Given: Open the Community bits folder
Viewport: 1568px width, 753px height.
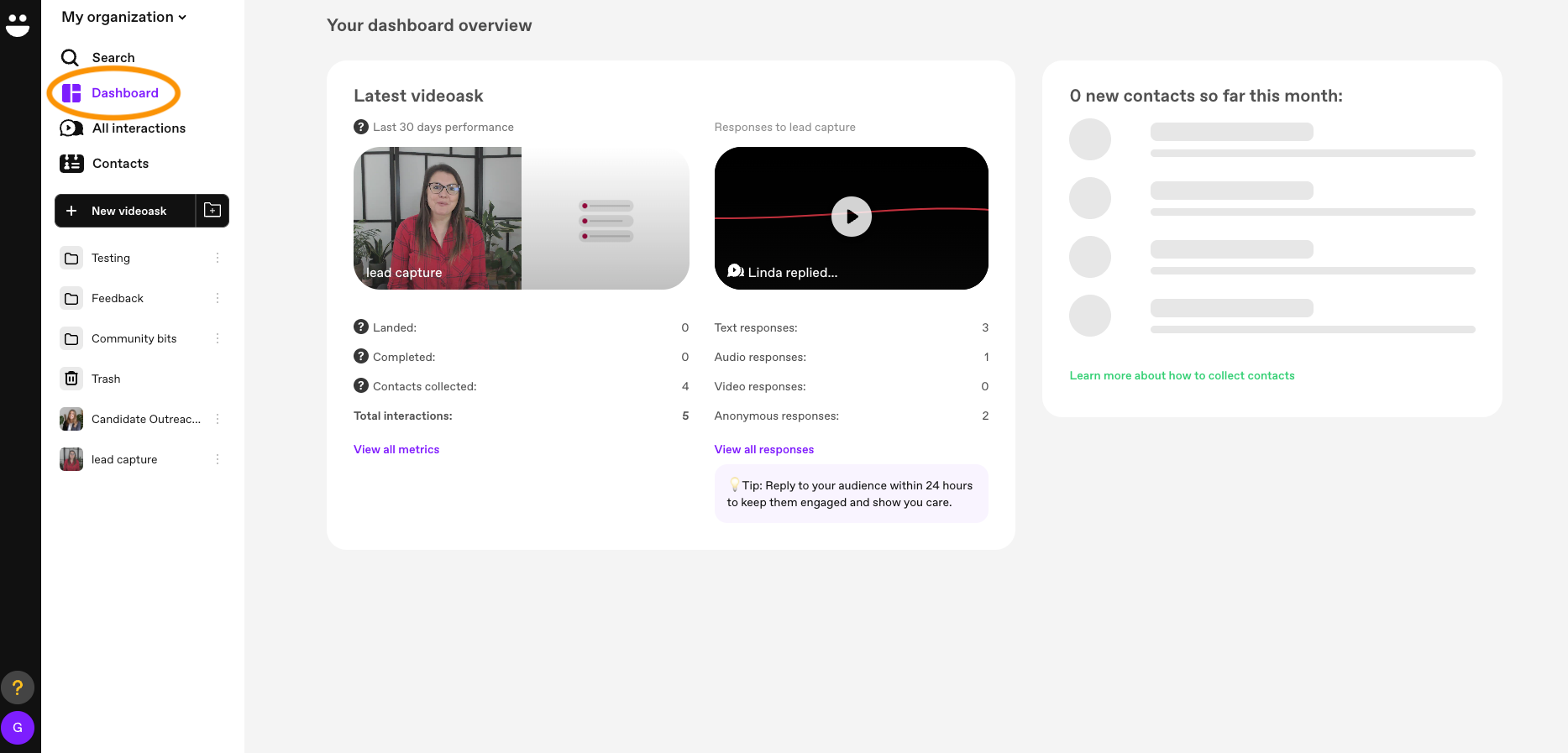Looking at the screenshot, I should (x=134, y=339).
